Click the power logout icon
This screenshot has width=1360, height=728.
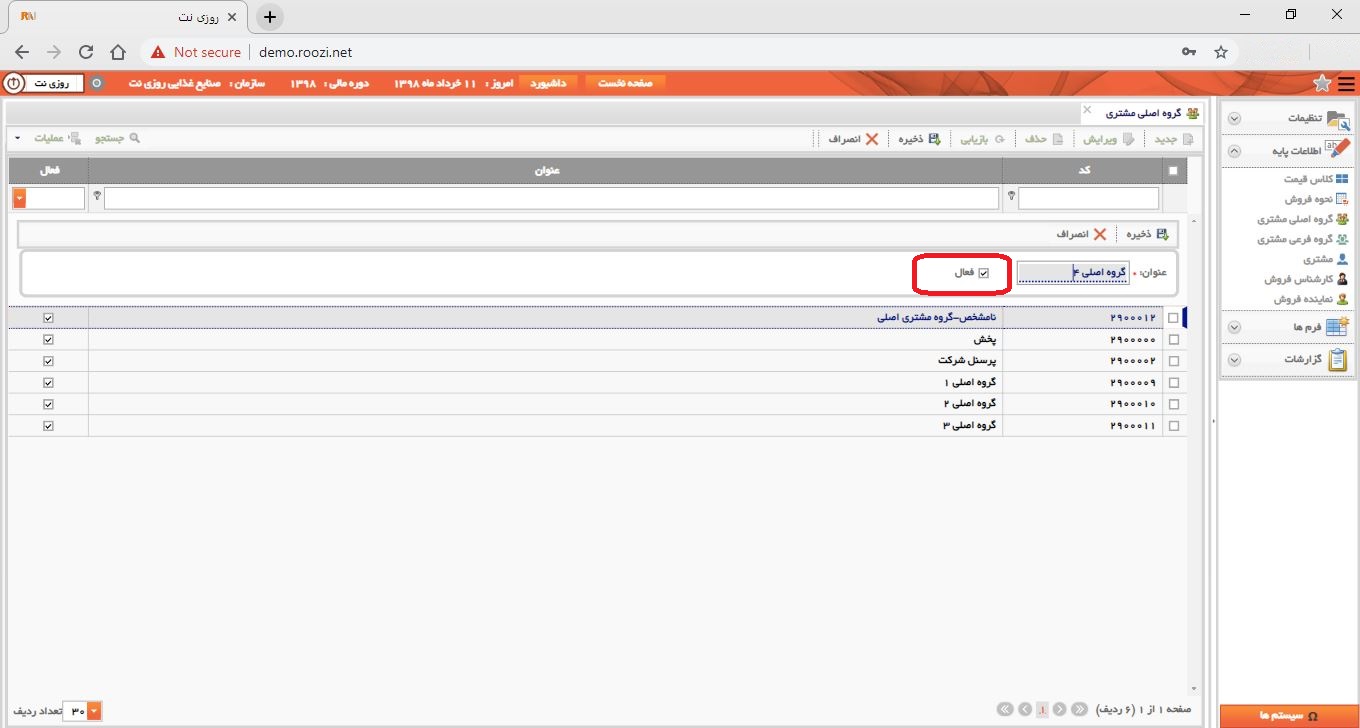[13, 83]
